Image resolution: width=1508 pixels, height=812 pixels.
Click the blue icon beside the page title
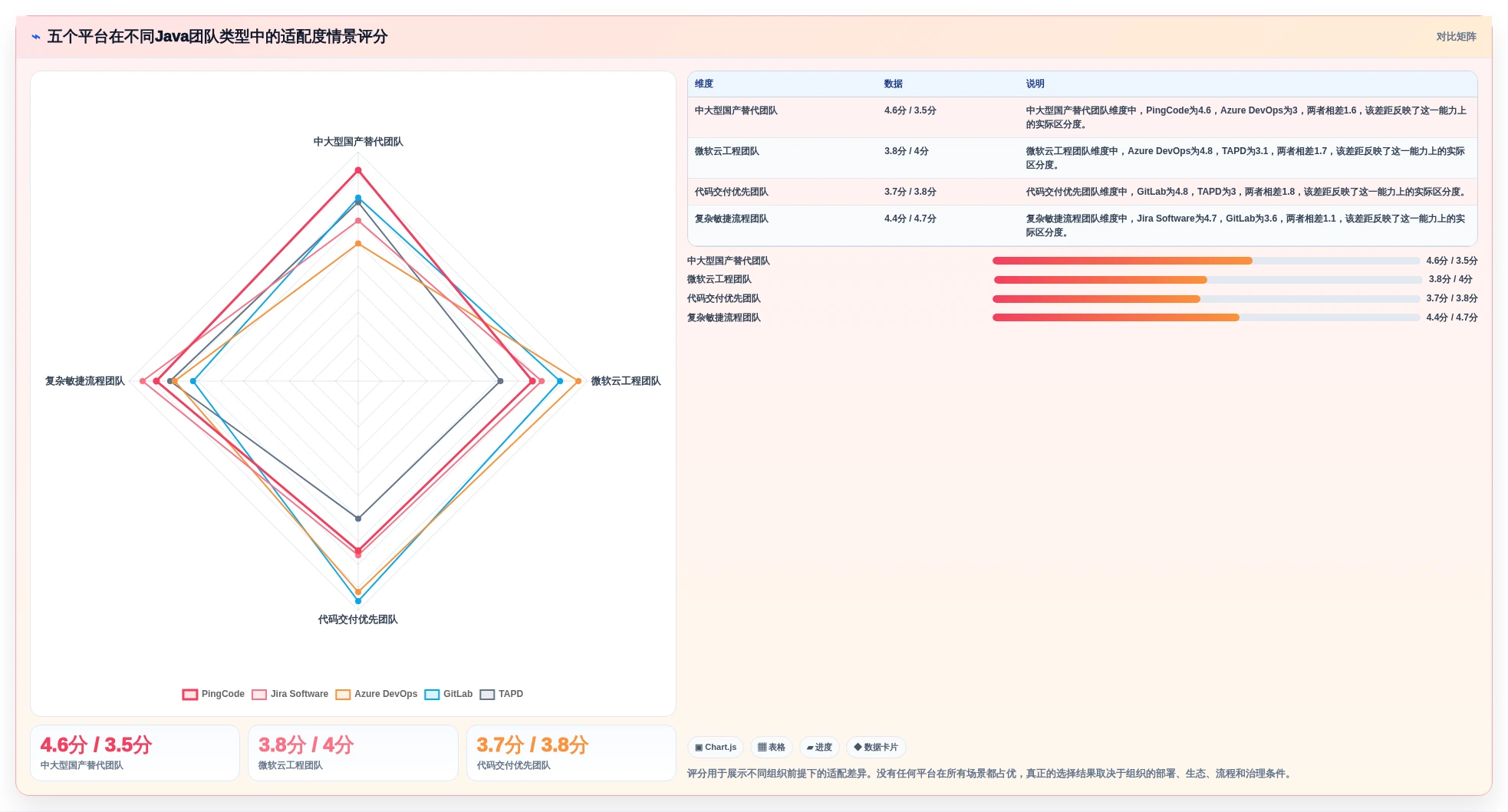(x=35, y=37)
